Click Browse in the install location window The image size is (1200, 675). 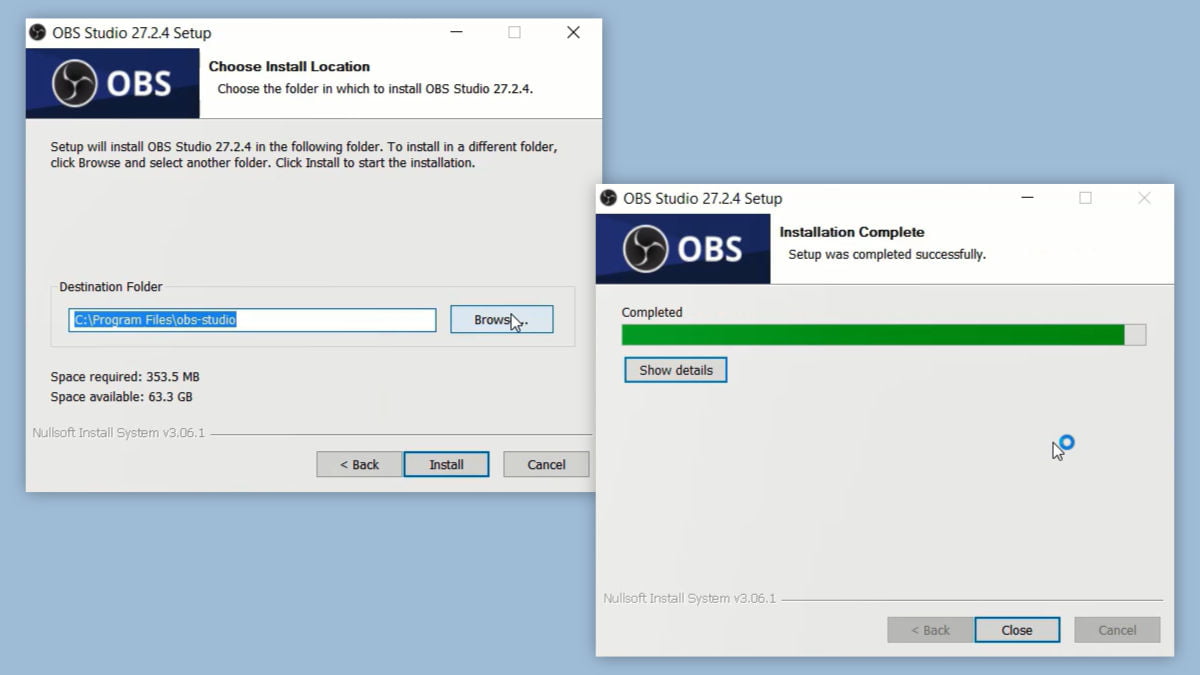pos(501,320)
